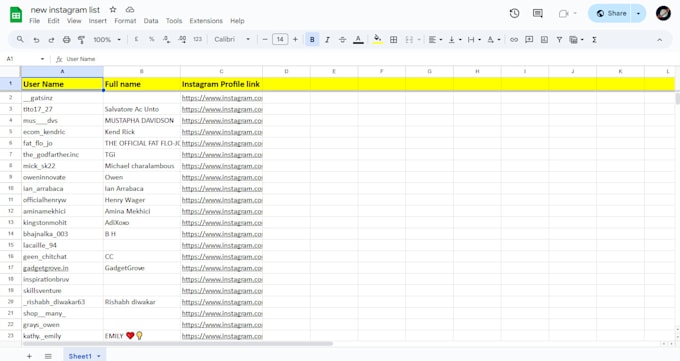Screen dimensions: 680x361
Task: Open the text rotation dropdown
Action: 494,39
